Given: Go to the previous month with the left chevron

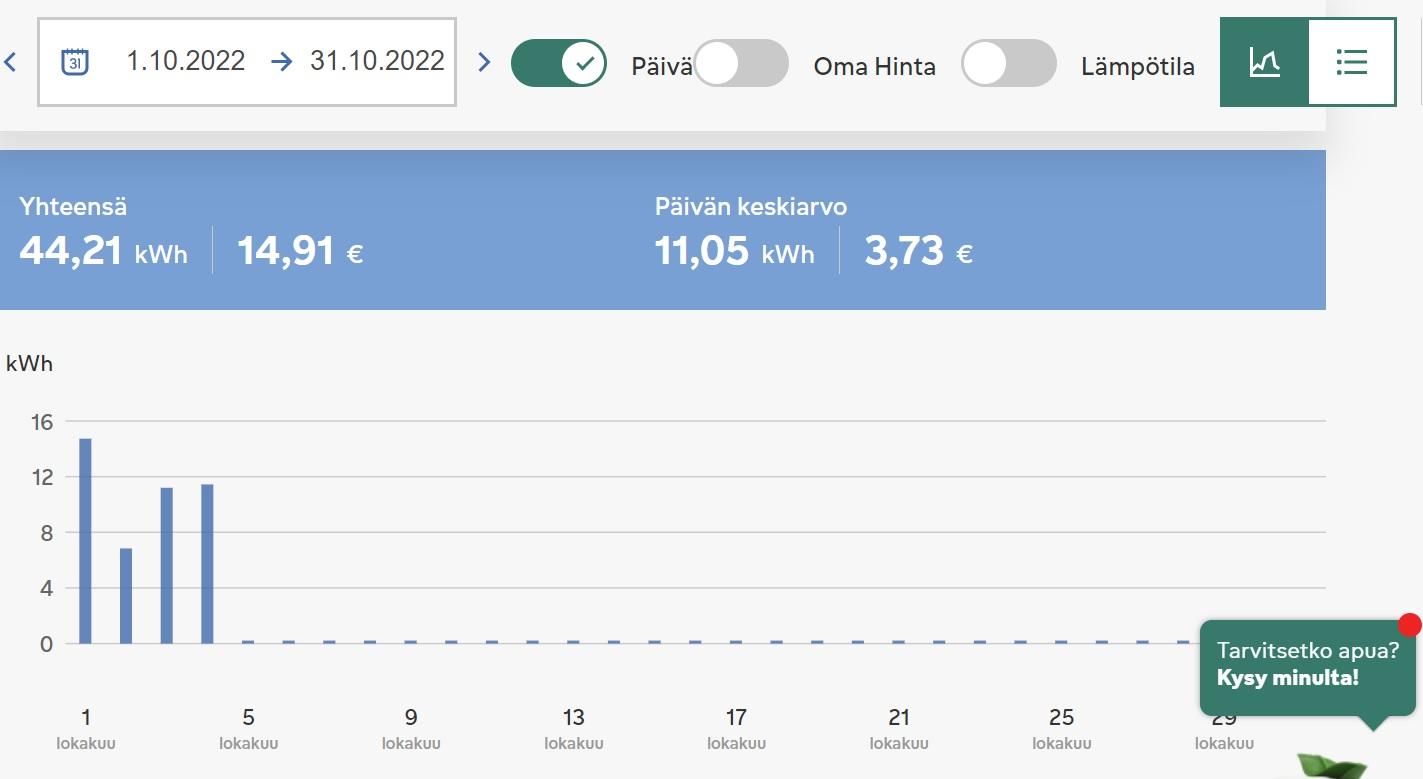Looking at the screenshot, I should click(11, 62).
